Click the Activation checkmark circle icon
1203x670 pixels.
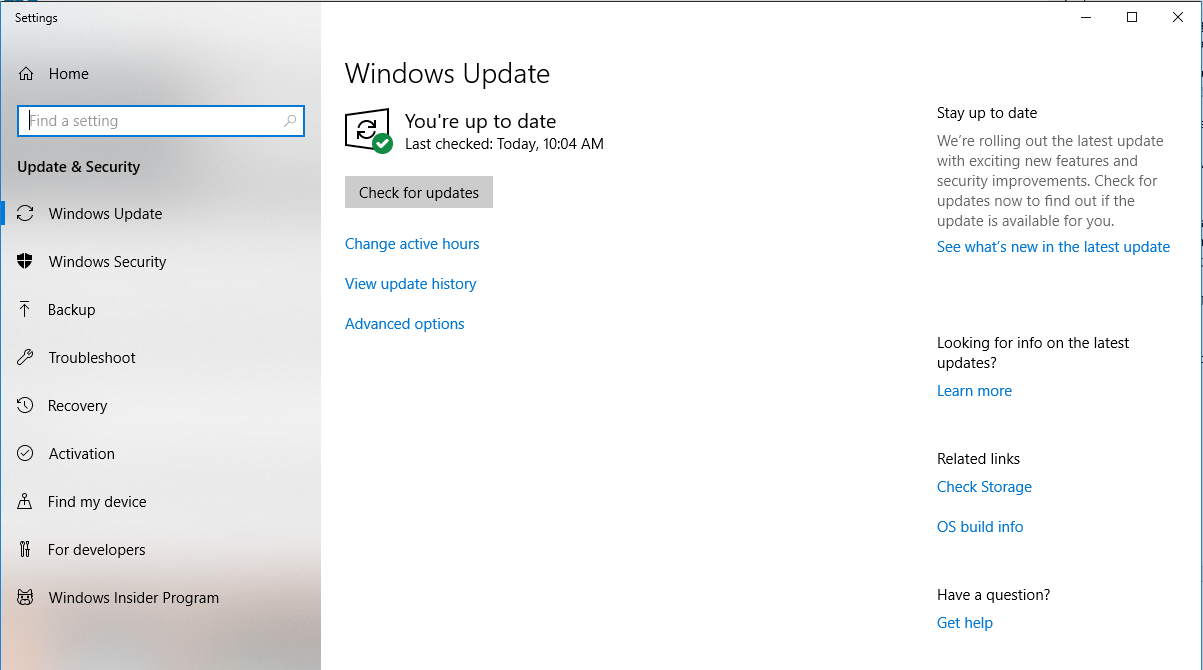point(26,454)
